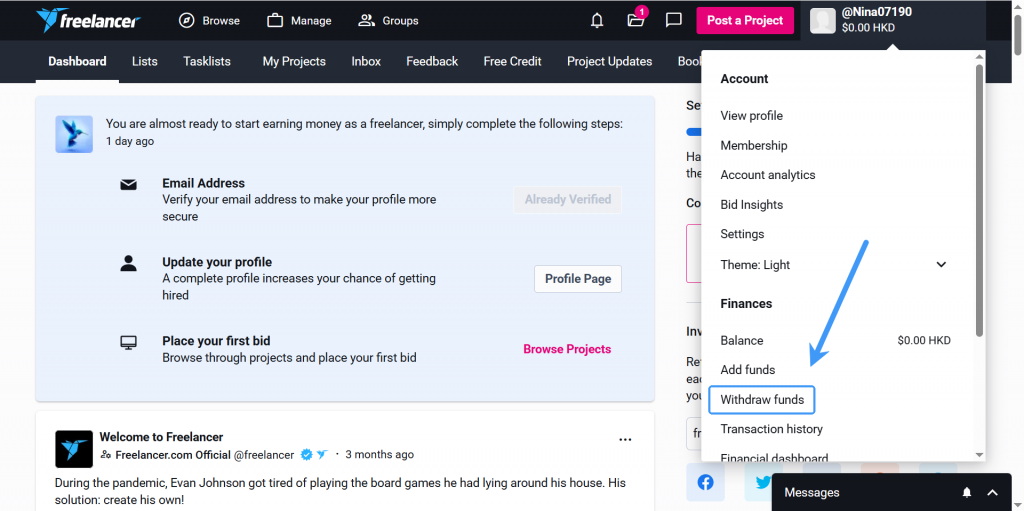Open the Browse menu in top navigation
The width and height of the screenshot is (1024, 511).
point(209,20)
